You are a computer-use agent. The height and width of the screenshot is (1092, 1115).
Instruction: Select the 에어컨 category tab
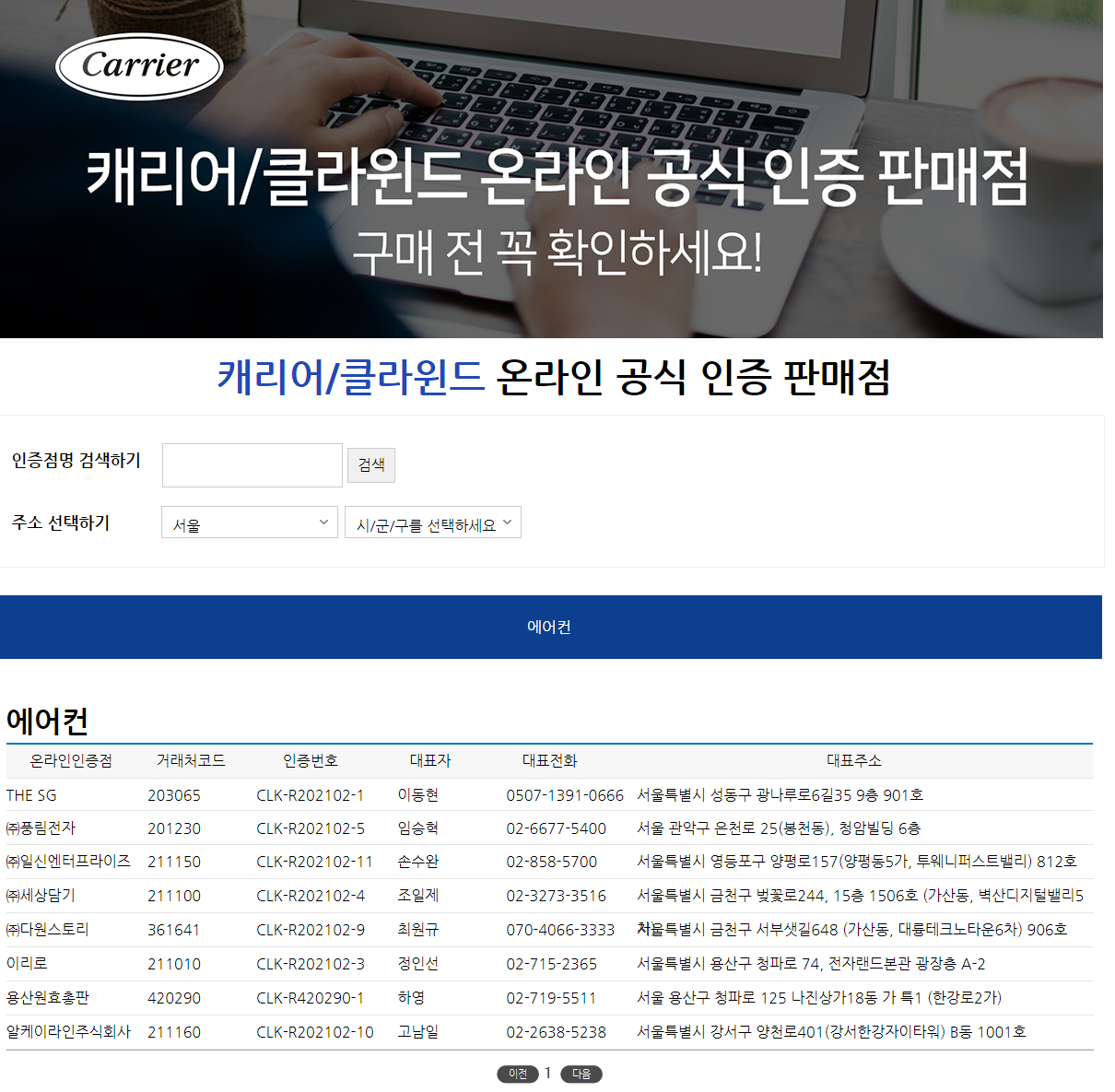coord(550,627)
